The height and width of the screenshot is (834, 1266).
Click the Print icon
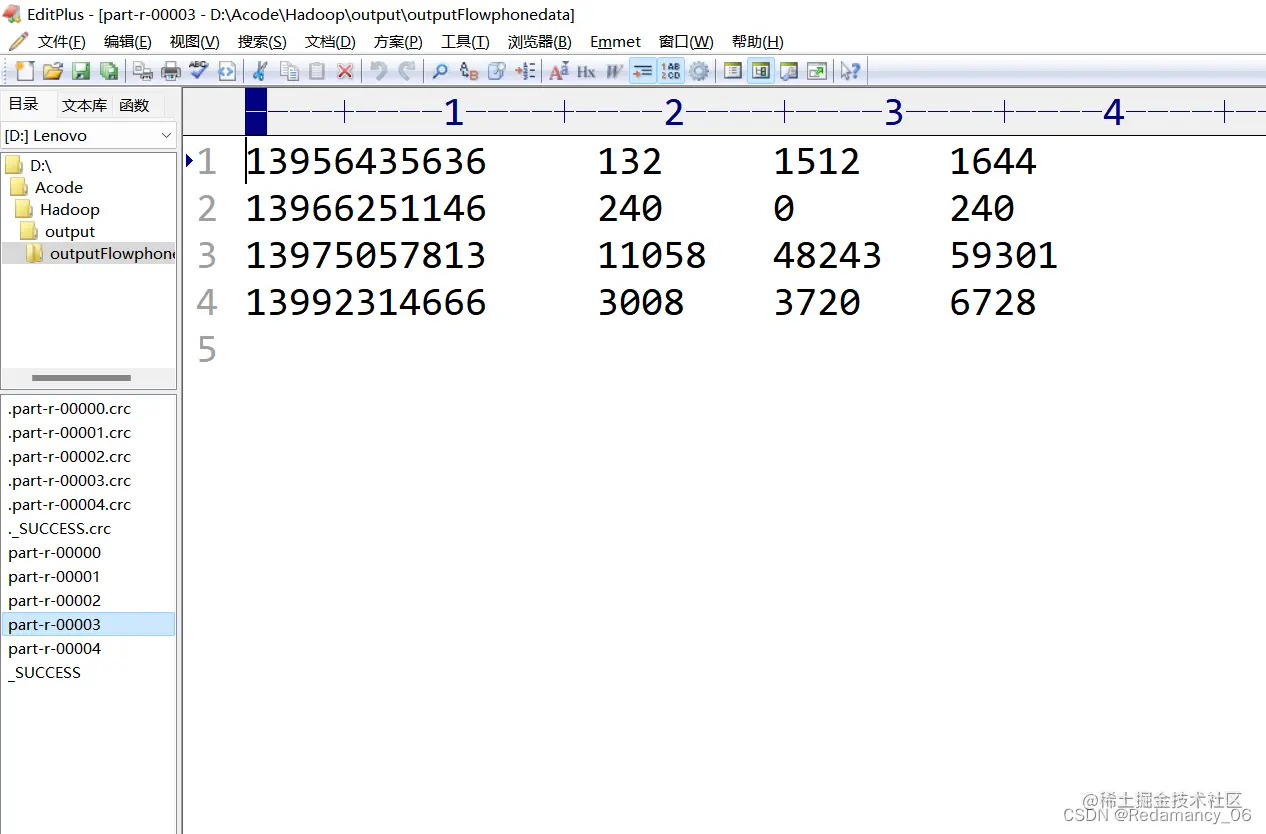[x=171, y=71]
